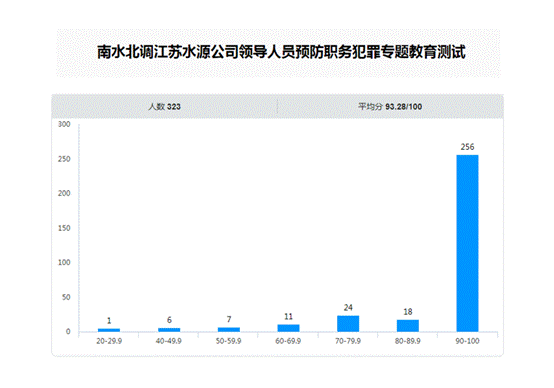Click the 50-59.9 axis label
Screen dimensions: 554x388
tap(229, 341)
